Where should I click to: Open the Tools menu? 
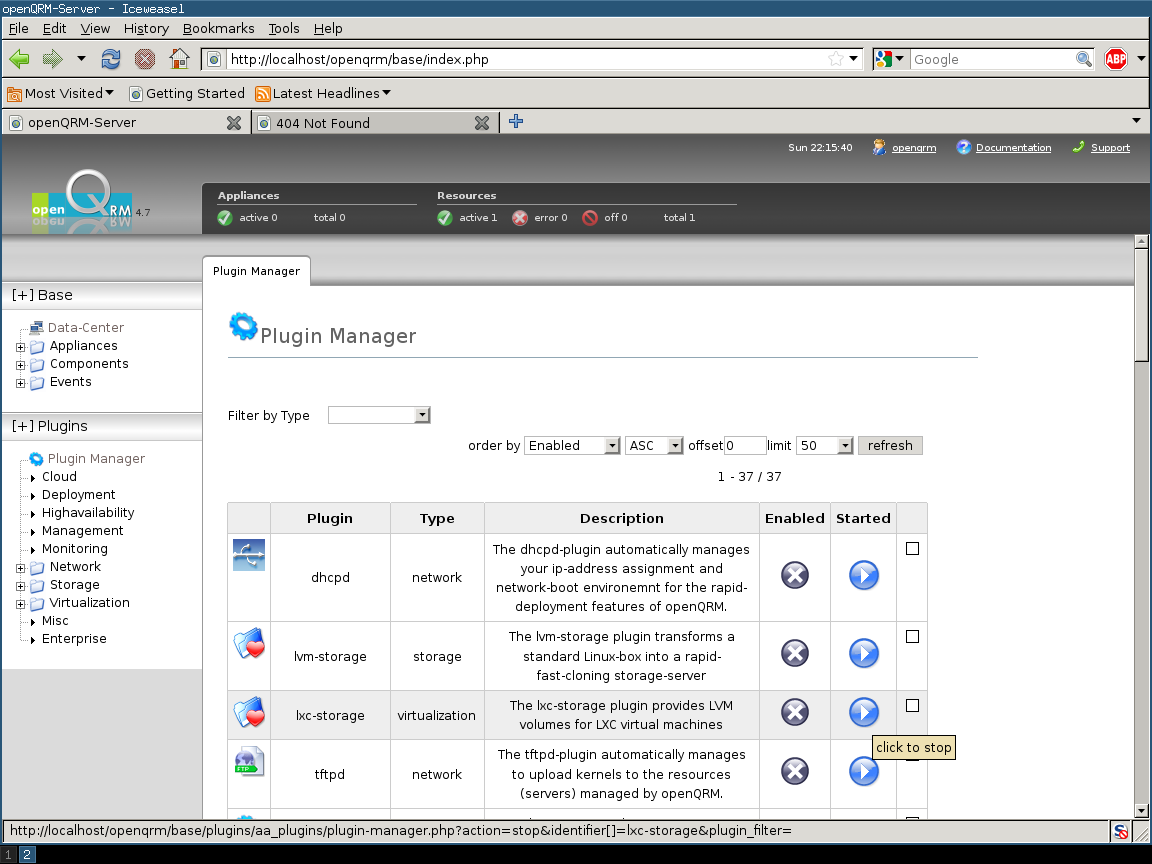click(x=284, y=28)
